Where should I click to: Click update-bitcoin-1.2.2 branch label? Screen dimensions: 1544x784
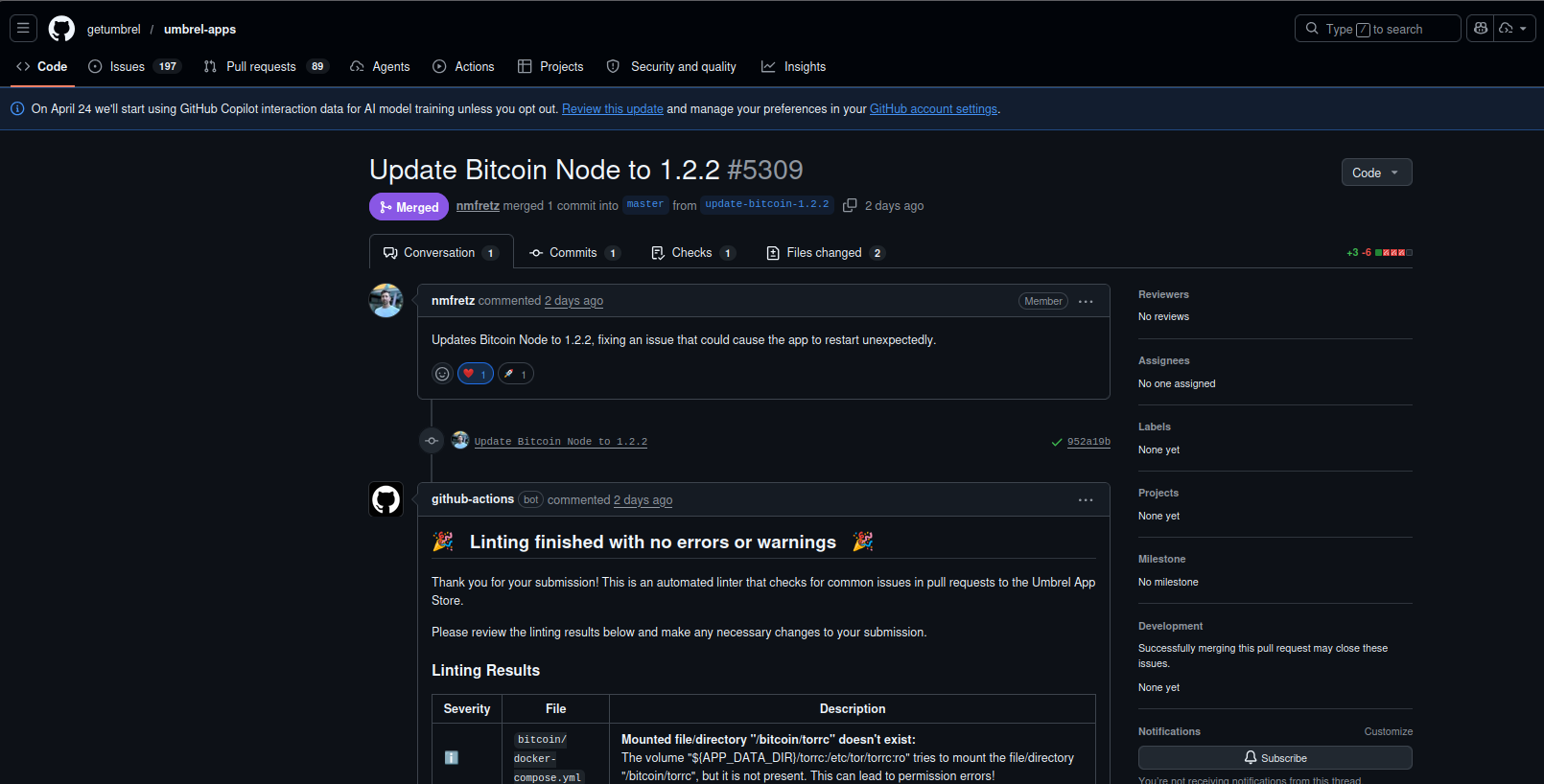tap(767, 204)
